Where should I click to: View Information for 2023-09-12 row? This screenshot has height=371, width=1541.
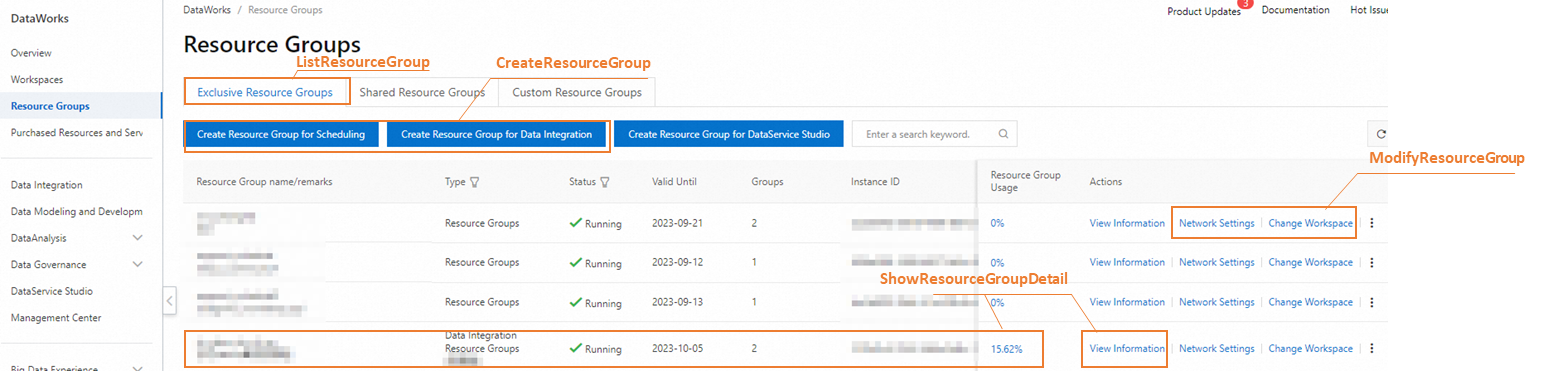coord(1127,262)
